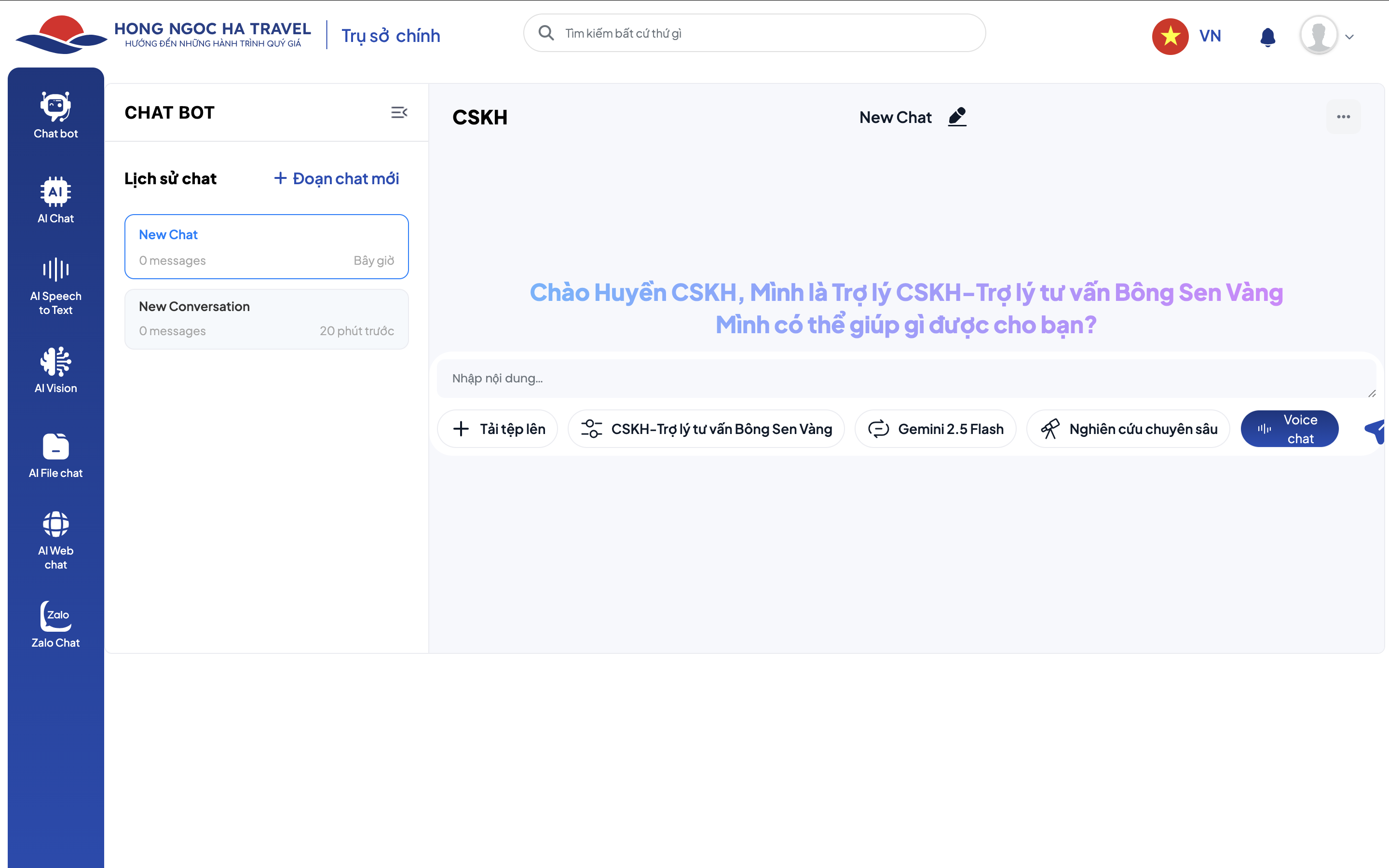Image resolution: width=1389 pixels, height=868 pixels.
Task: Open AI Web chat tool
Action: tap(55, 540)
